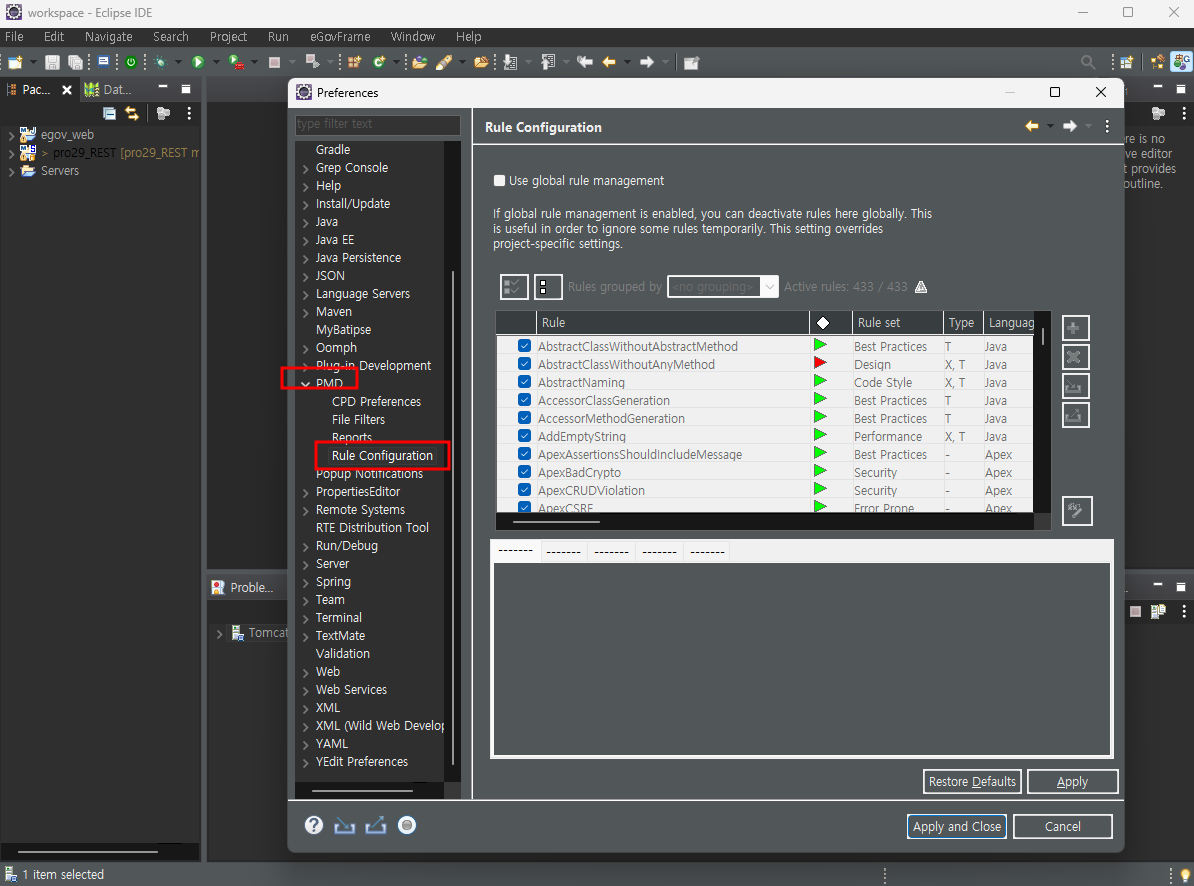This screenshot has width=1194, height=886.
Task: Uncheck the AbstractNaming rule
Action: pyautogui.click(x=524, y=381)
